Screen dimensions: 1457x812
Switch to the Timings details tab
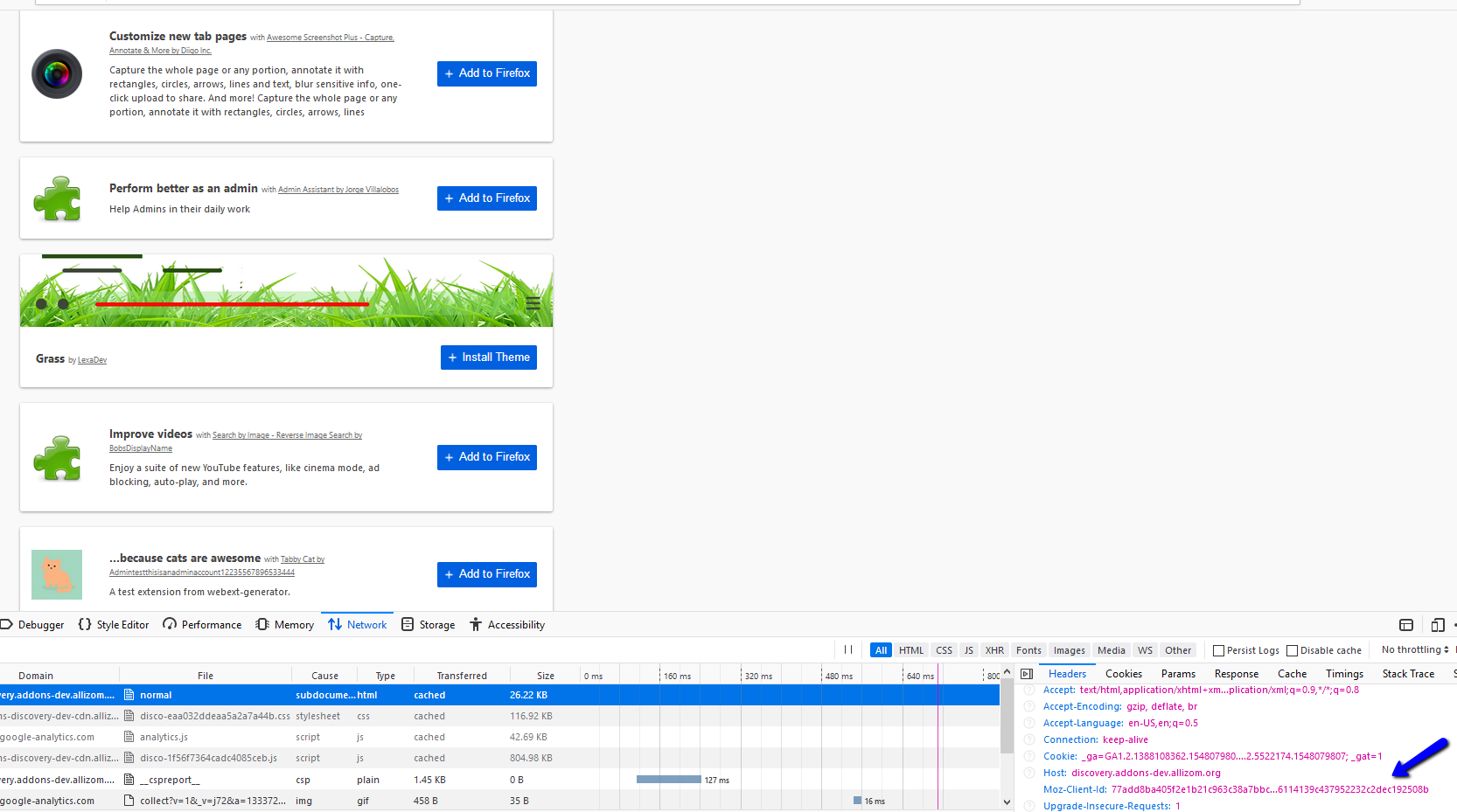(x=1344, y=674)
